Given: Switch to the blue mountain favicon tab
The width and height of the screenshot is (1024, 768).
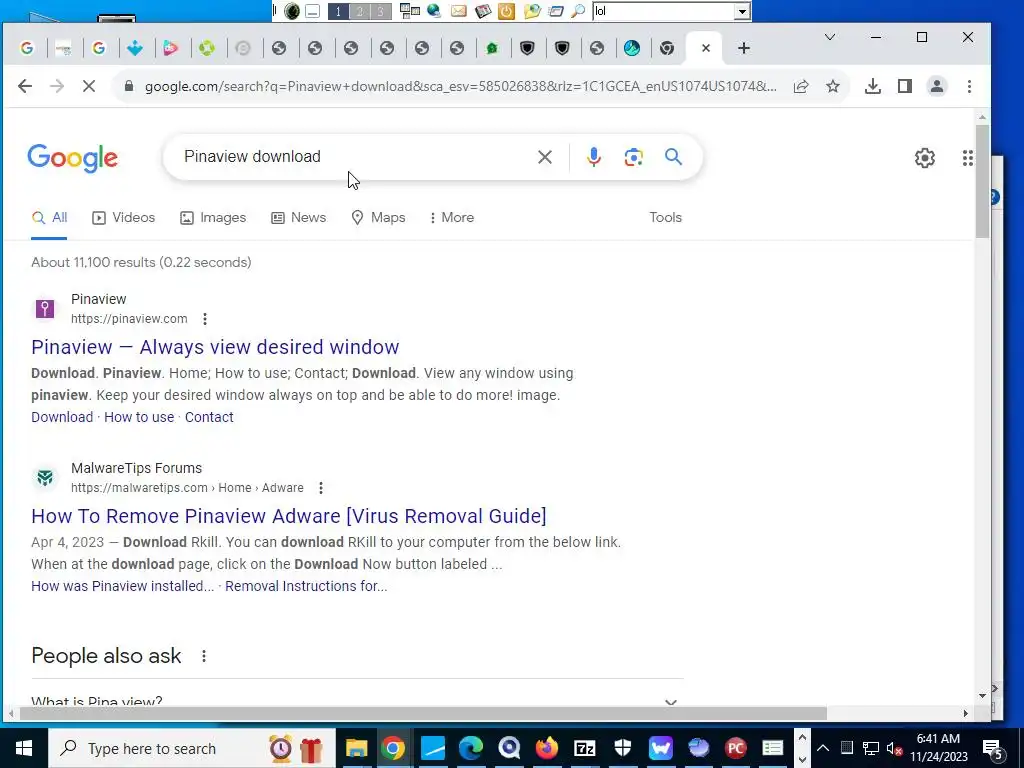Looking at the screenshot, I should click(x=632, y=48).
